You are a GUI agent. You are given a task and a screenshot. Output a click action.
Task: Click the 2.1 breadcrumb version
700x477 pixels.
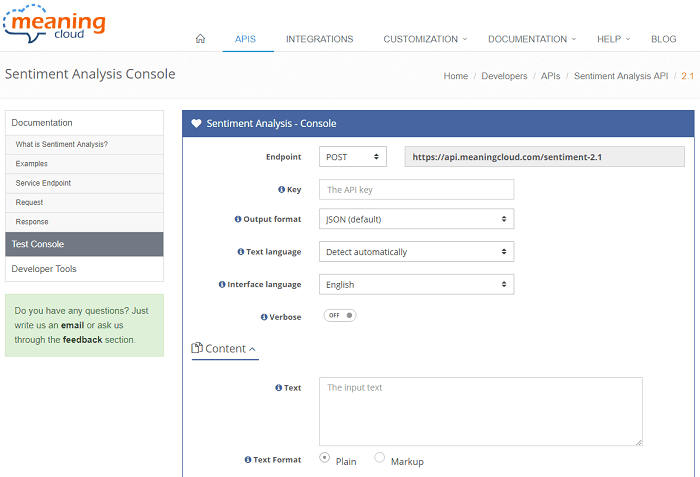[x=688, y=76]
